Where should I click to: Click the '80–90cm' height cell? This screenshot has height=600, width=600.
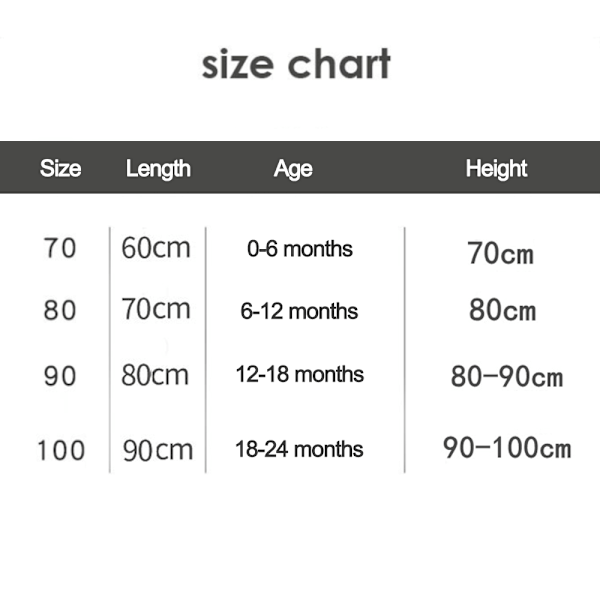507,376
